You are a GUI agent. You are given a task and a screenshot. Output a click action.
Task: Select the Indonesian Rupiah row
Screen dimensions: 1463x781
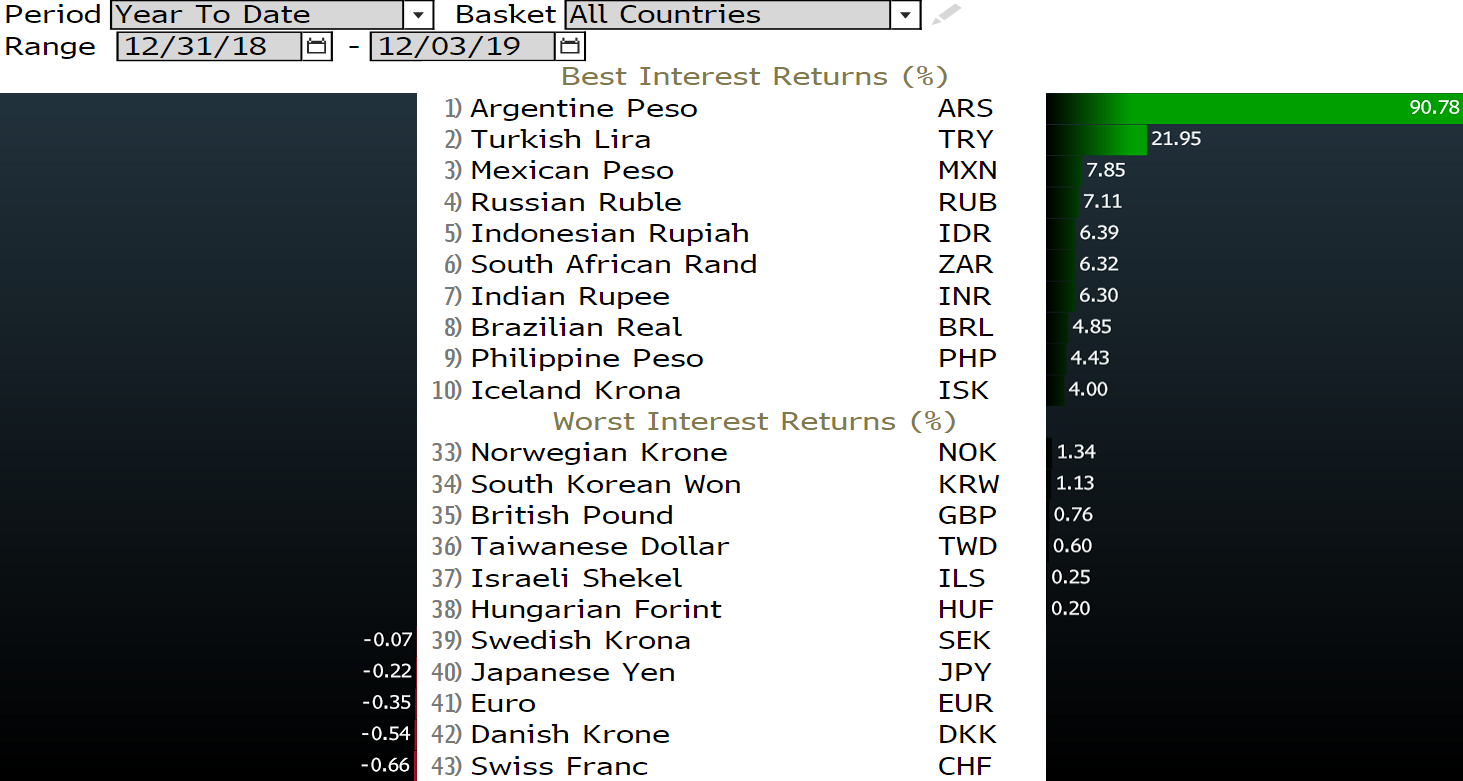coord(731,233)
